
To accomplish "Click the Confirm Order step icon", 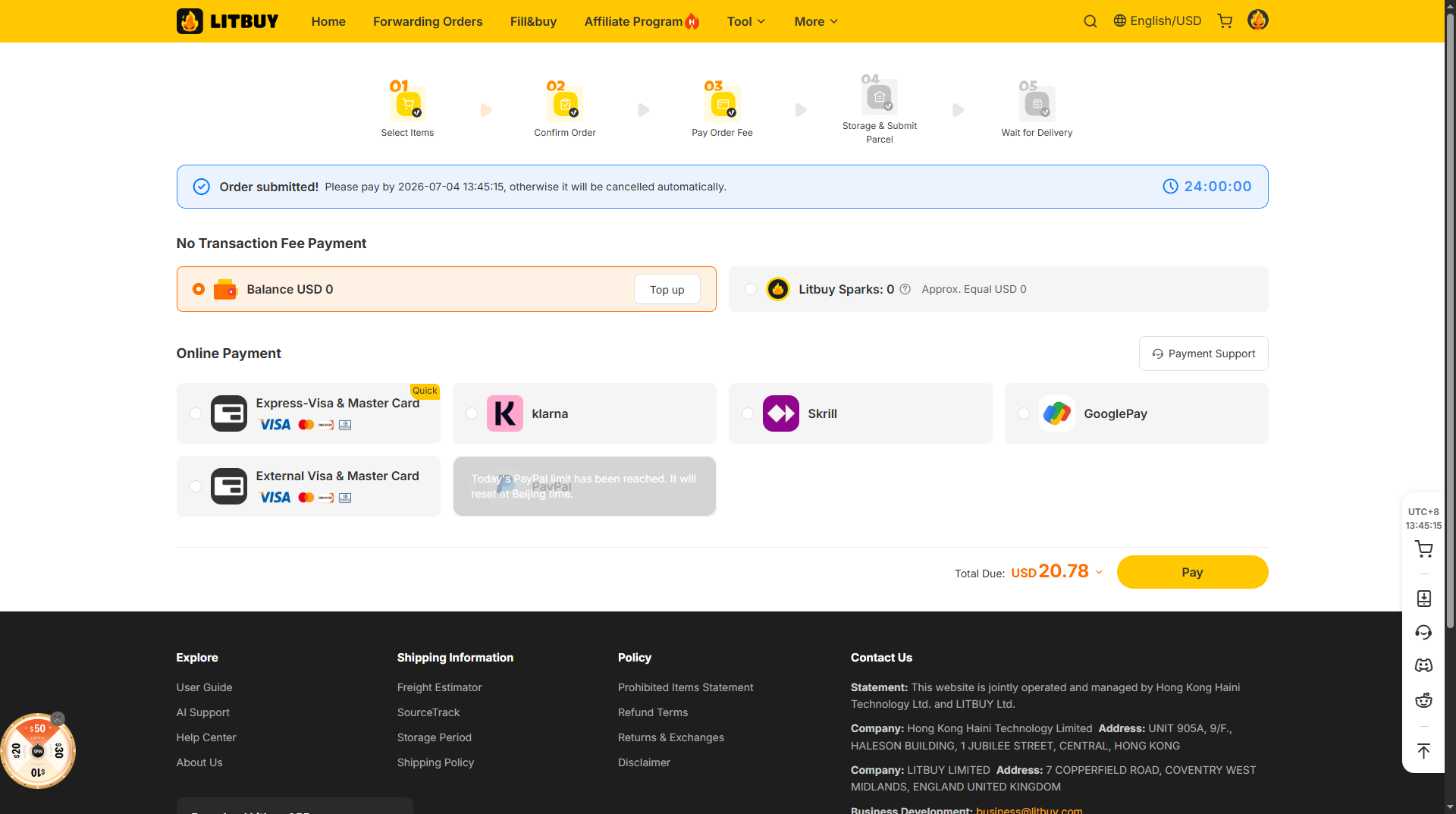I will pyautogui.click(x=565, y=103).
